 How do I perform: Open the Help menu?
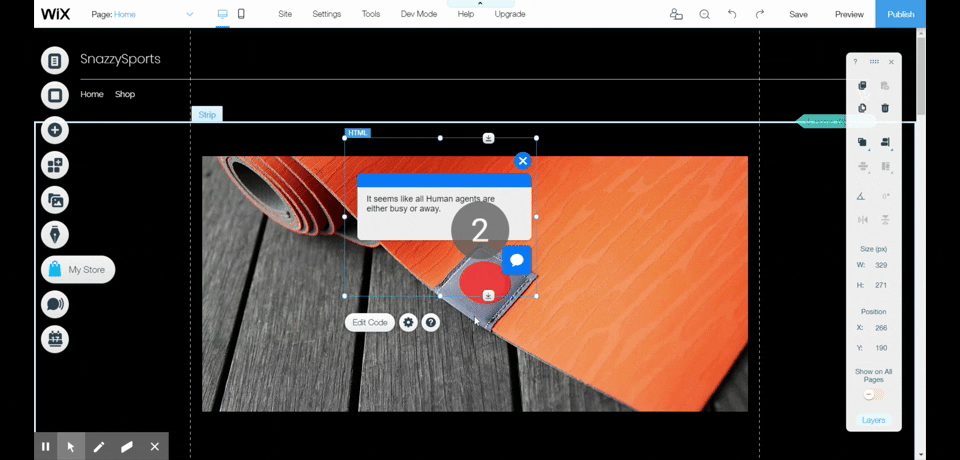(466, 14)
